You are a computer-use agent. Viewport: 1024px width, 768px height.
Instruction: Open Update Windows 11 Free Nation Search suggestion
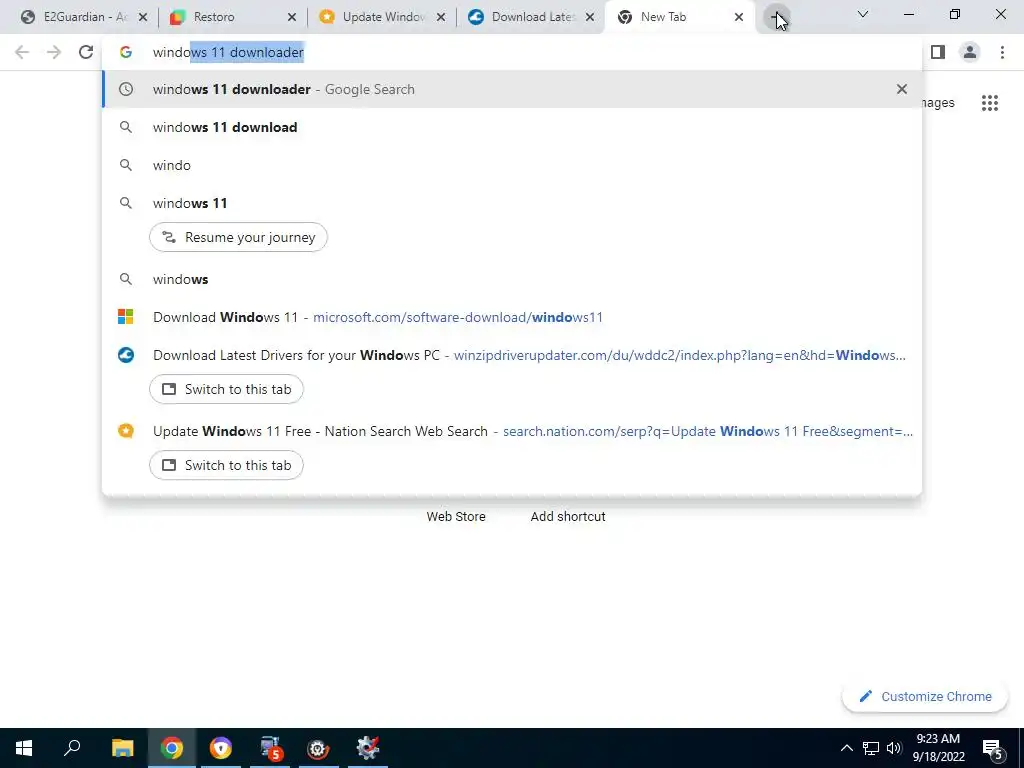[511, 431]
